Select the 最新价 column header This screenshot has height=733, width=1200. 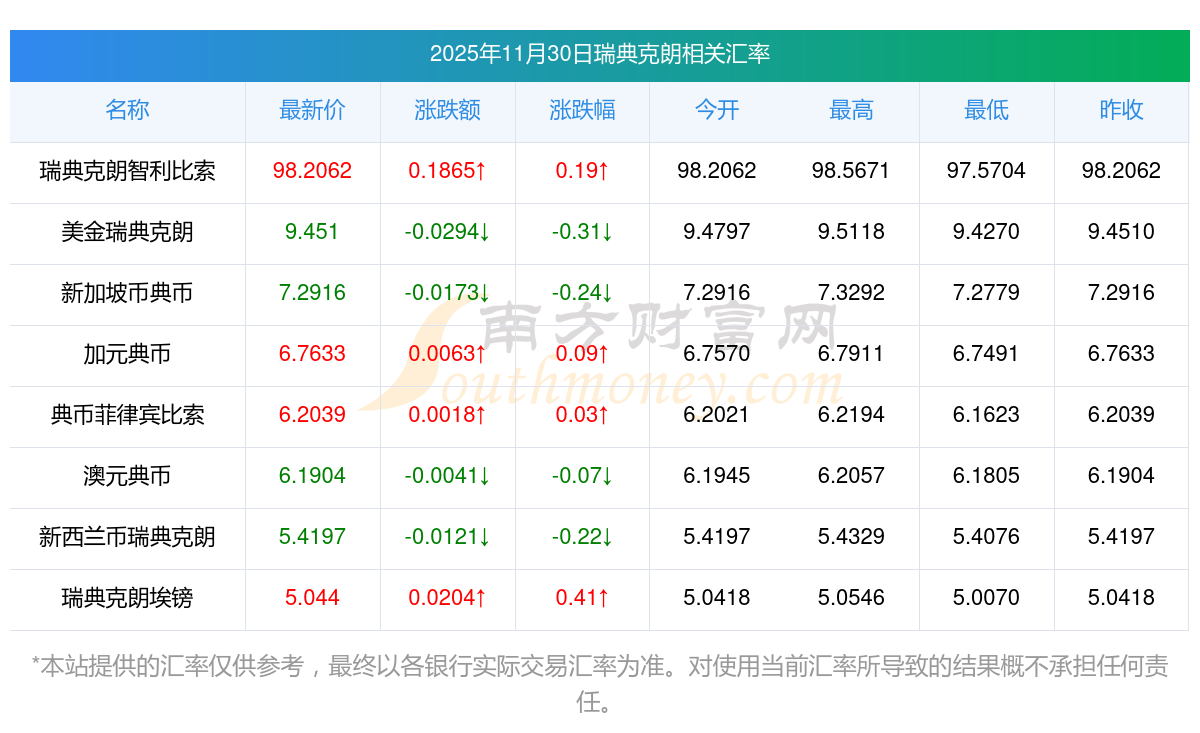(312, 110)
